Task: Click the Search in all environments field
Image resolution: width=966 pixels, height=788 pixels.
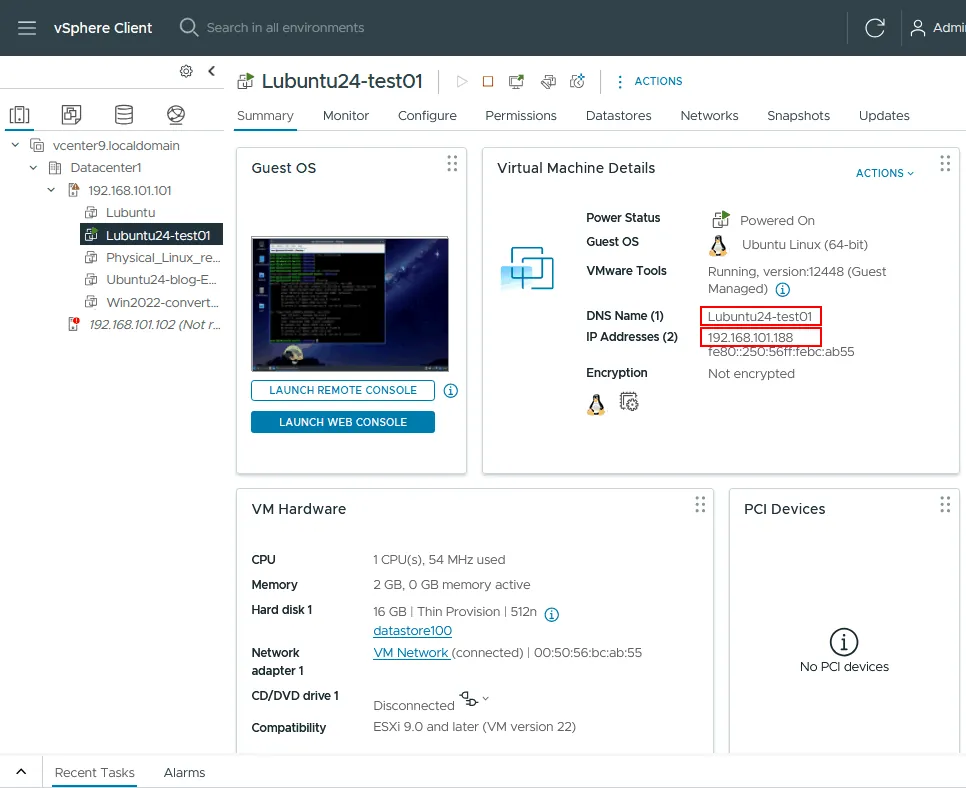Action: click(x=285, y=28)
